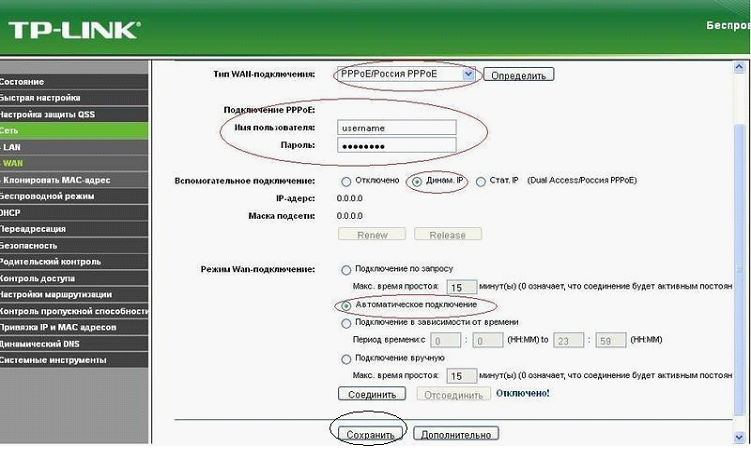
Task: Select the Стат. IP radio button
Action: 480,181
